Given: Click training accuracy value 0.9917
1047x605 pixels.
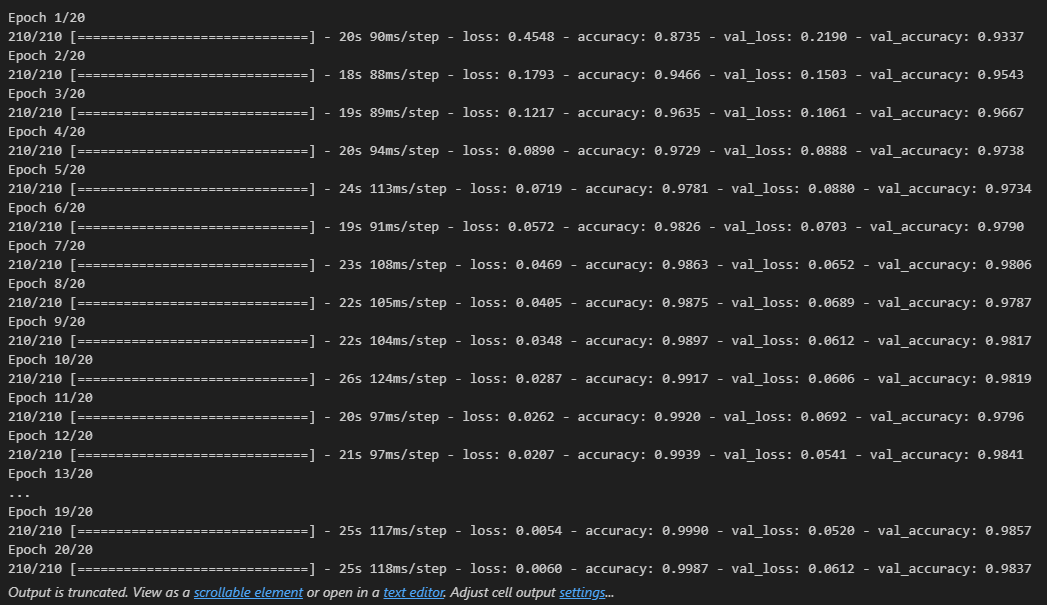Looking at the screenshot, I should click(x=685, y=379).
